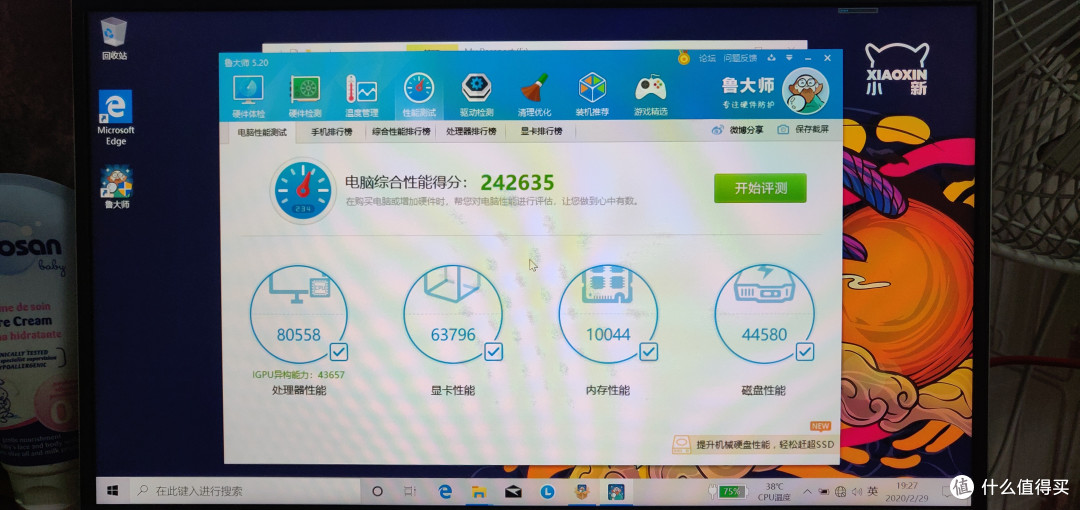This screenshot has width=1080, height=510.
Task: Open the 驱动检测 driver detection section
Action: [477, 96]
